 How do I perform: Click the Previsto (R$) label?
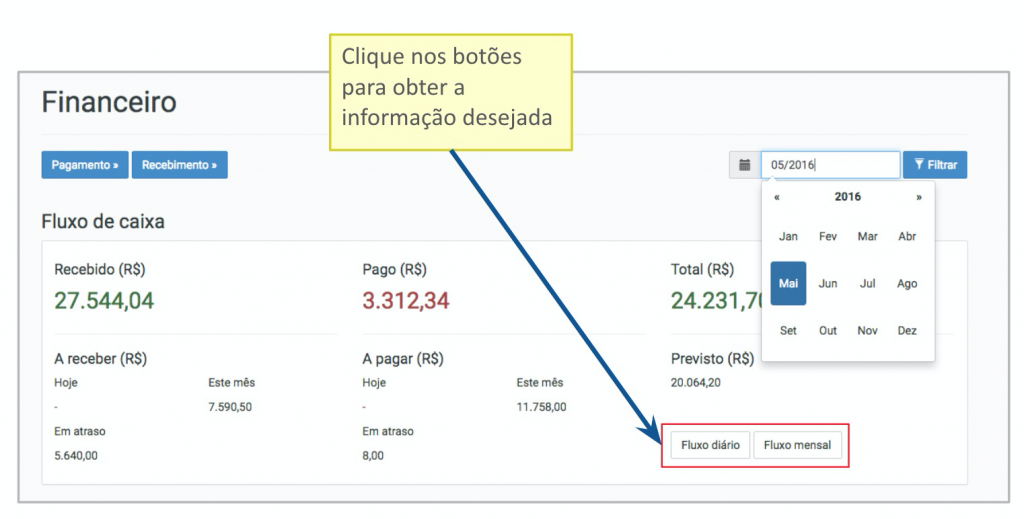tap(712, 358)
